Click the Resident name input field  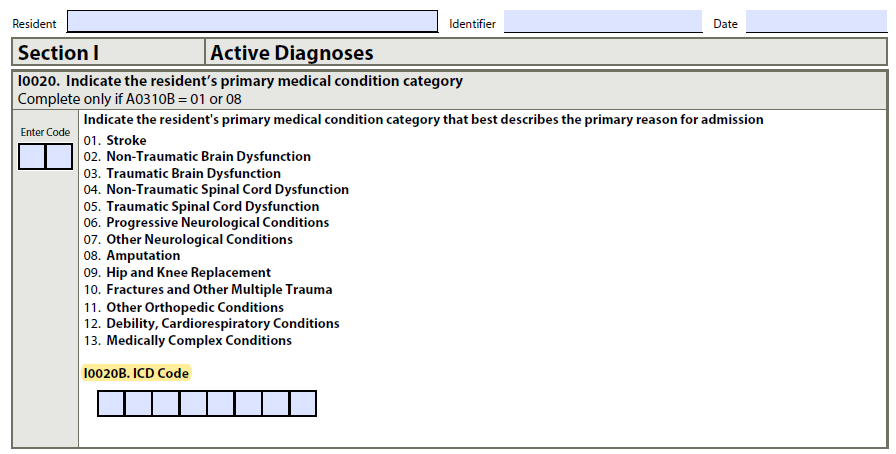[x=252, y=22]
